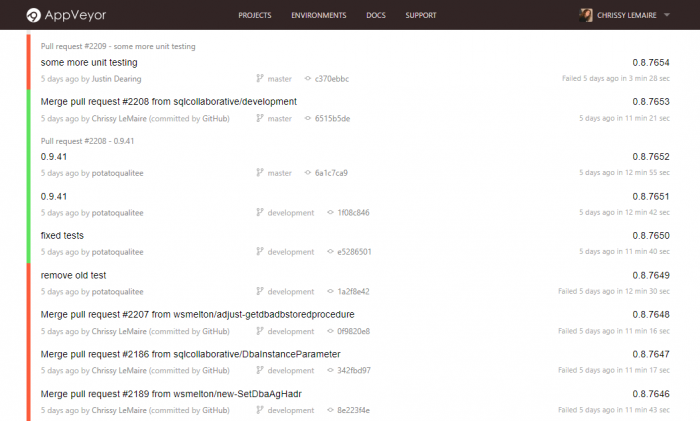
Task: Open commit hash 8e223f4e
Action: [x=353, y=410]
